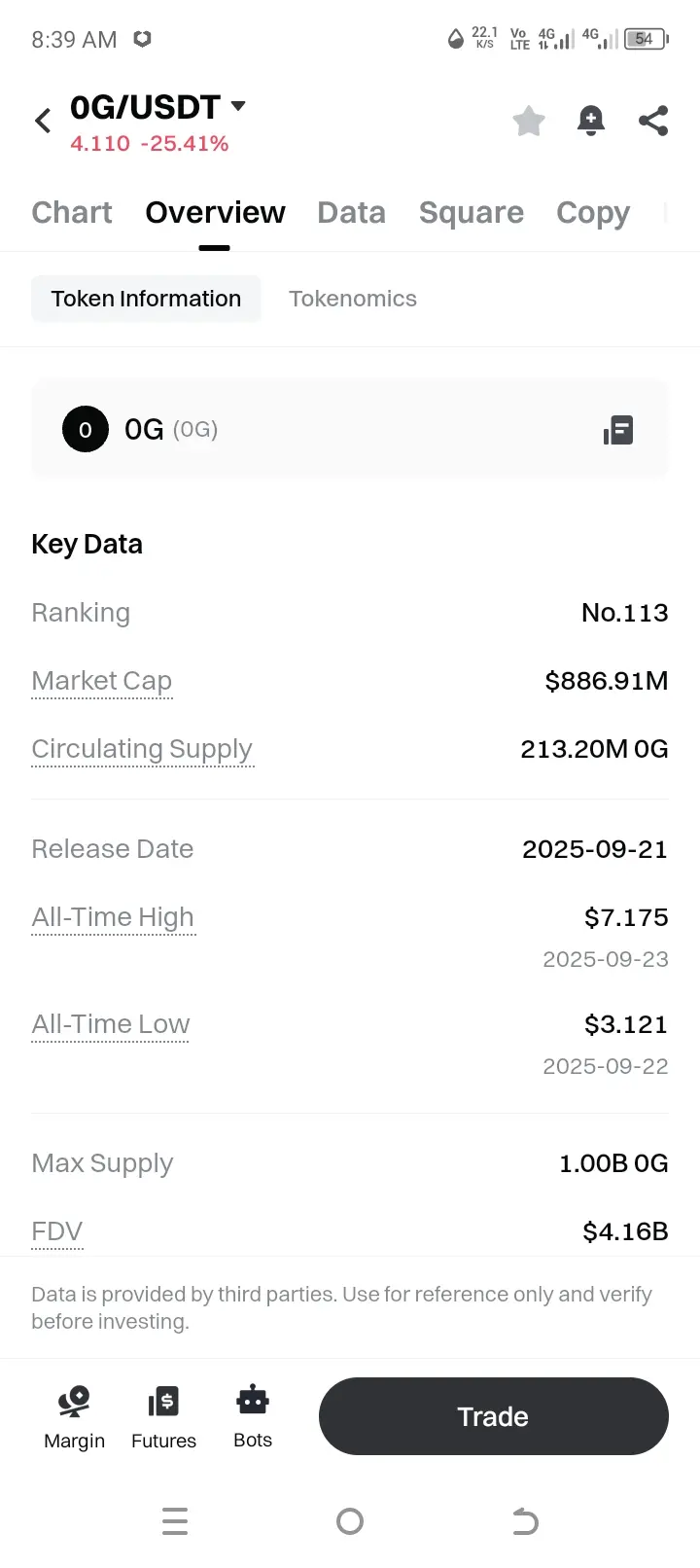Viewport: 700px width, 1568px height.
Task: Show Market Cap definition tooltip
Action: coord(102,681)
